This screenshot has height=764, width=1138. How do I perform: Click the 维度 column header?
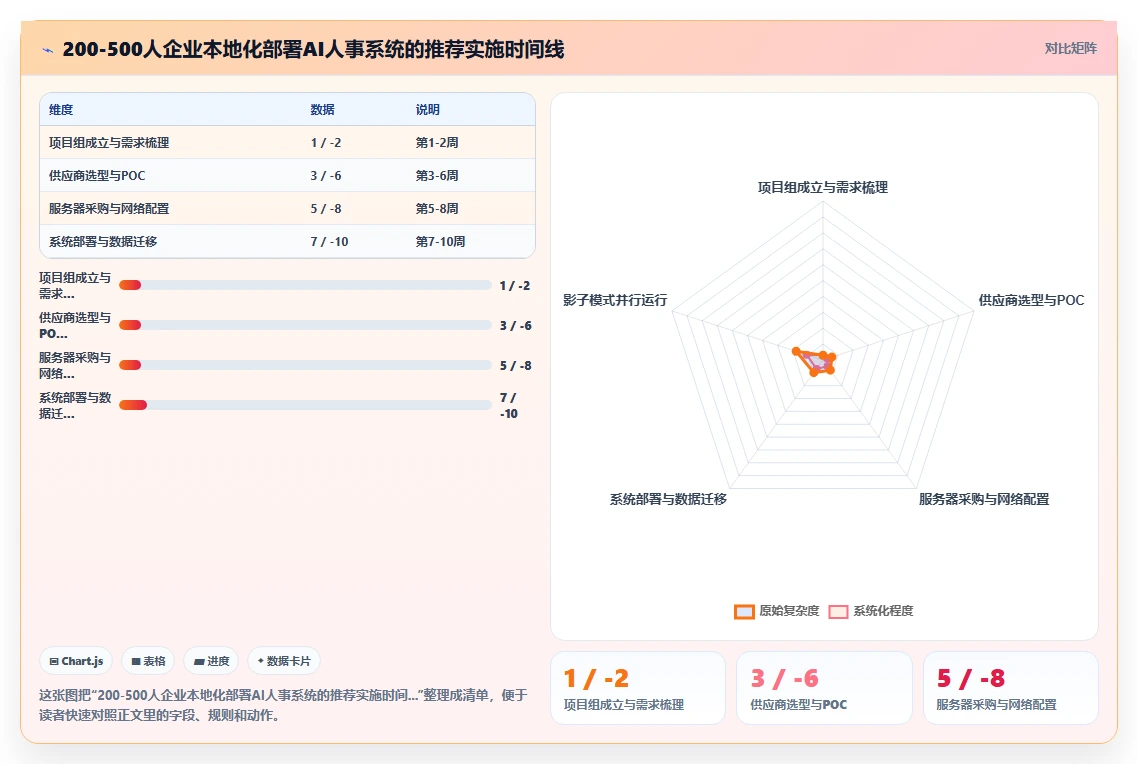[61, 110]
